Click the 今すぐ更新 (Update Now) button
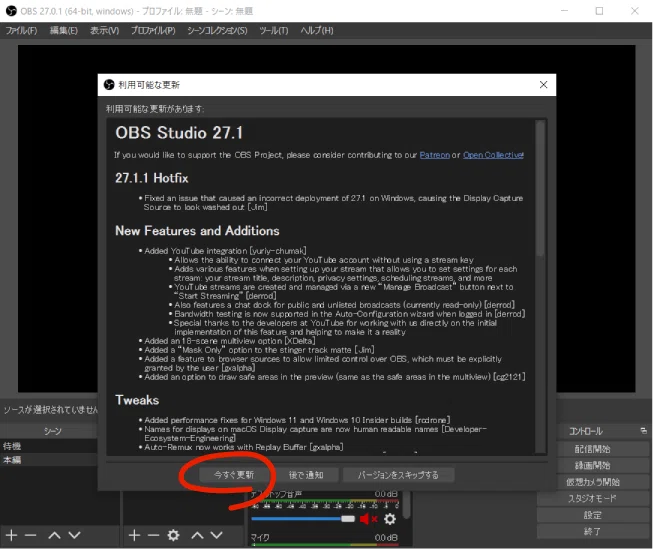653x549 pixels. tap(234, 475)
